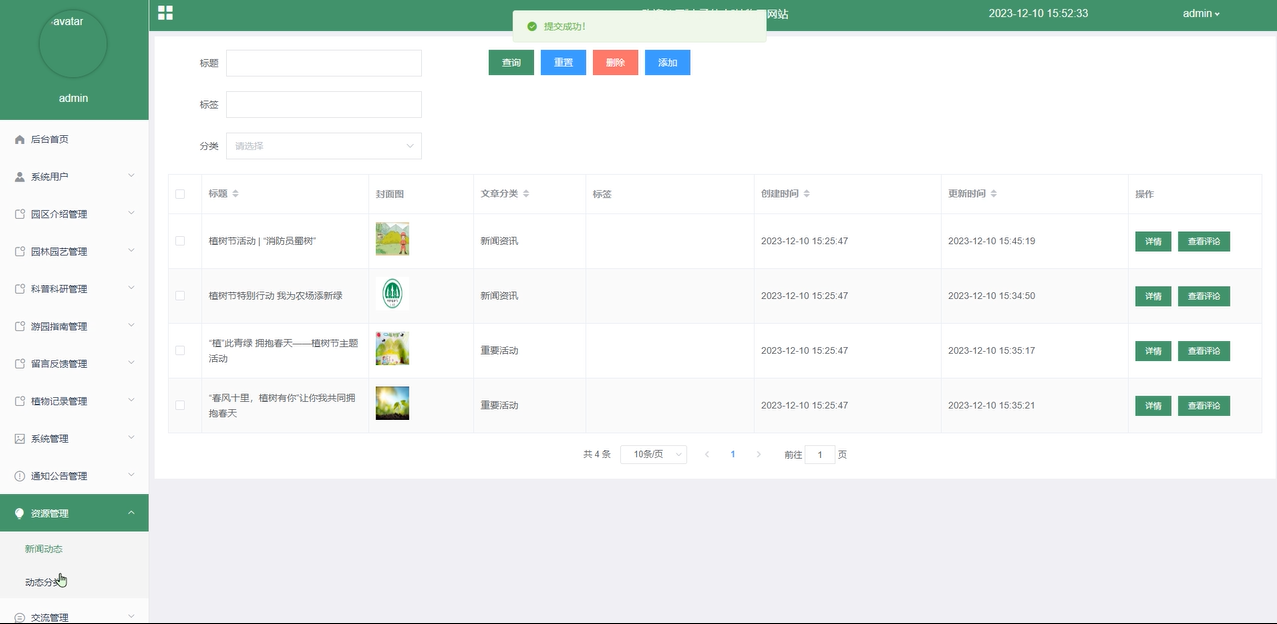Click the 园区介绍管理 menu icon
The width and height of the screenshot is (1277, 624).
pyautogui.click(x=19, y=214)
